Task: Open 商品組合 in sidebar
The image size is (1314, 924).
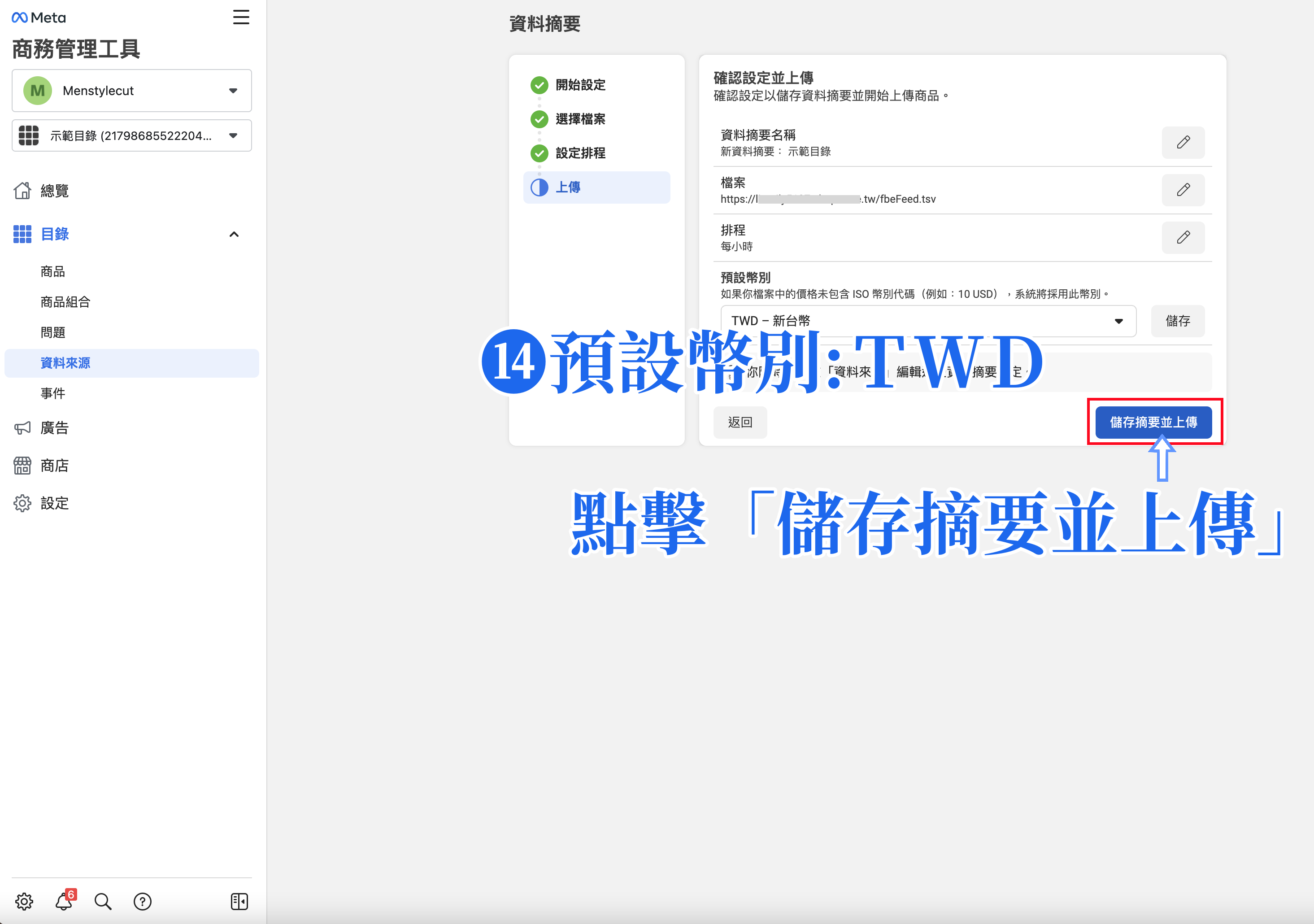Action: [x=65, y=302]
